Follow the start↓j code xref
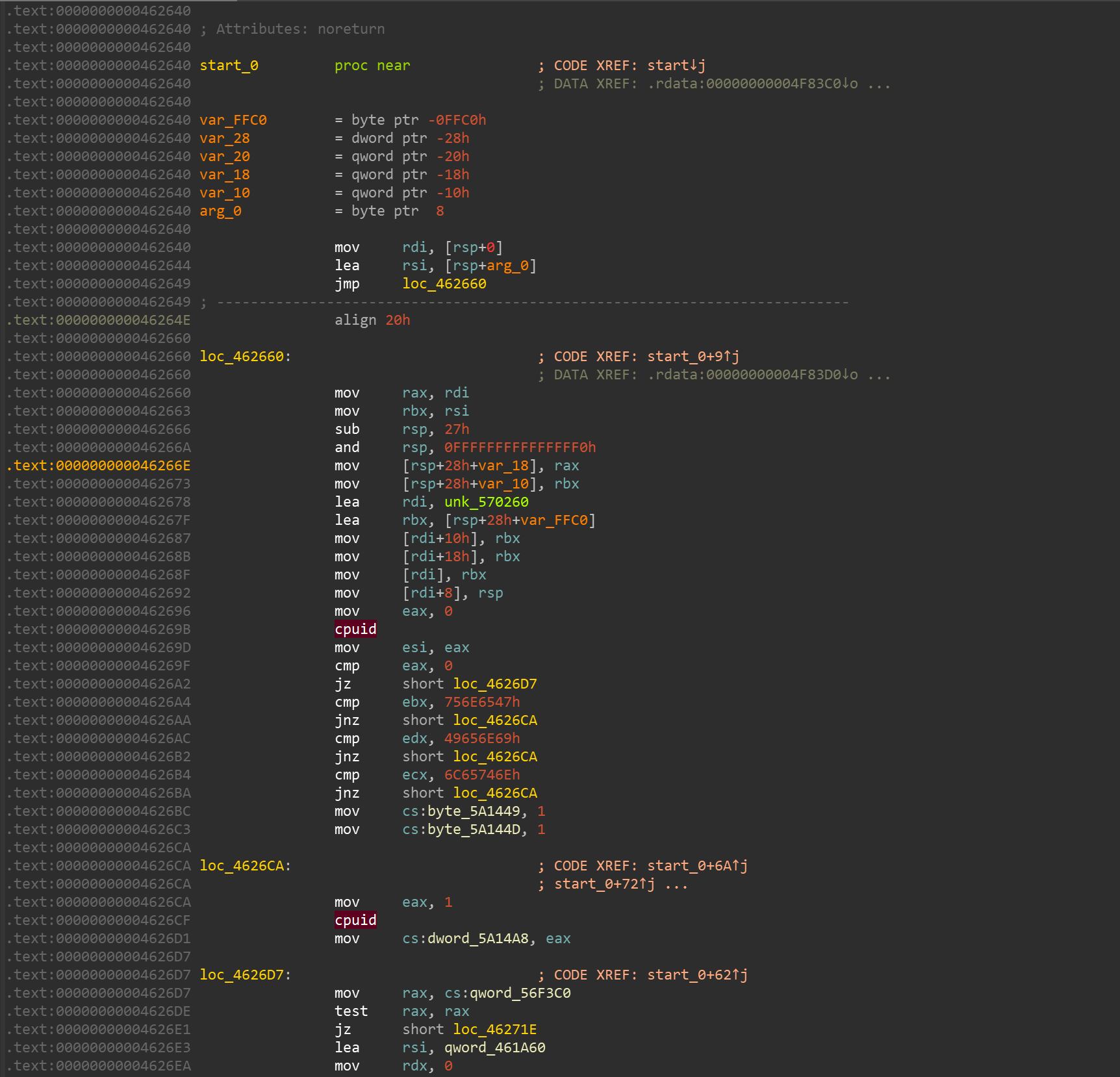The image size is (1120, 1077). [676, 66]
